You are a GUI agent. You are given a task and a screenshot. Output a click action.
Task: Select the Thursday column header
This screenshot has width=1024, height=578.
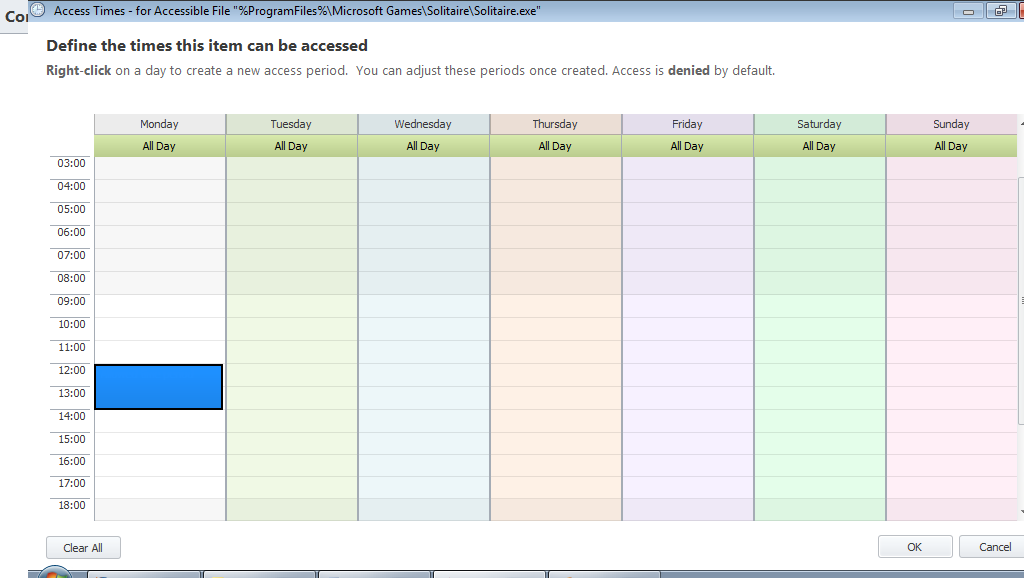click(555, 124)
